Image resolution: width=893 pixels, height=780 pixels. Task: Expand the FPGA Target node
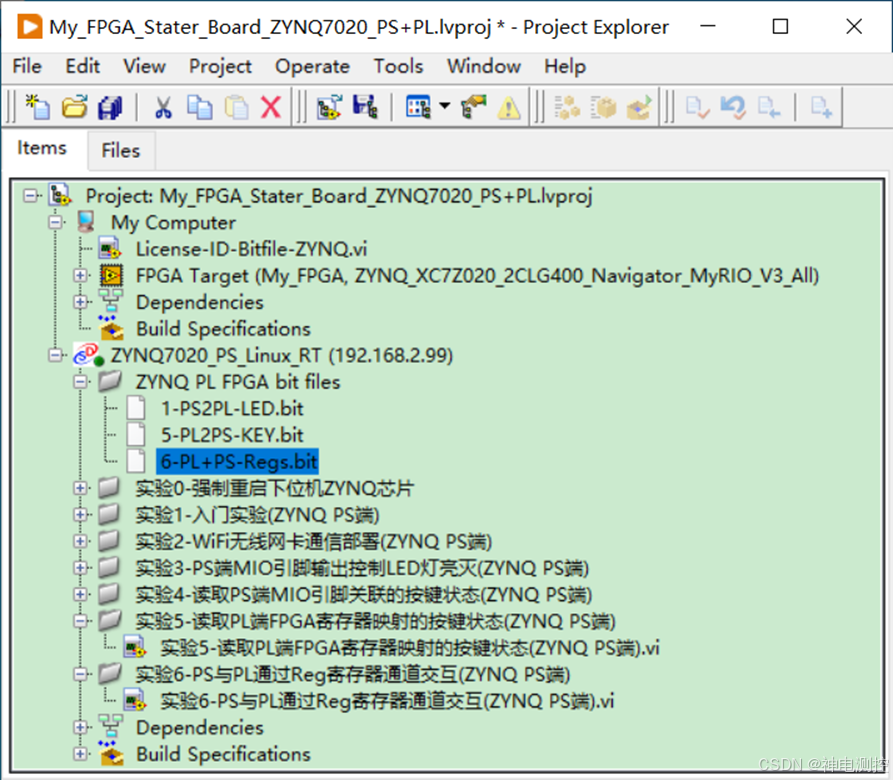[x=80, y=276]
